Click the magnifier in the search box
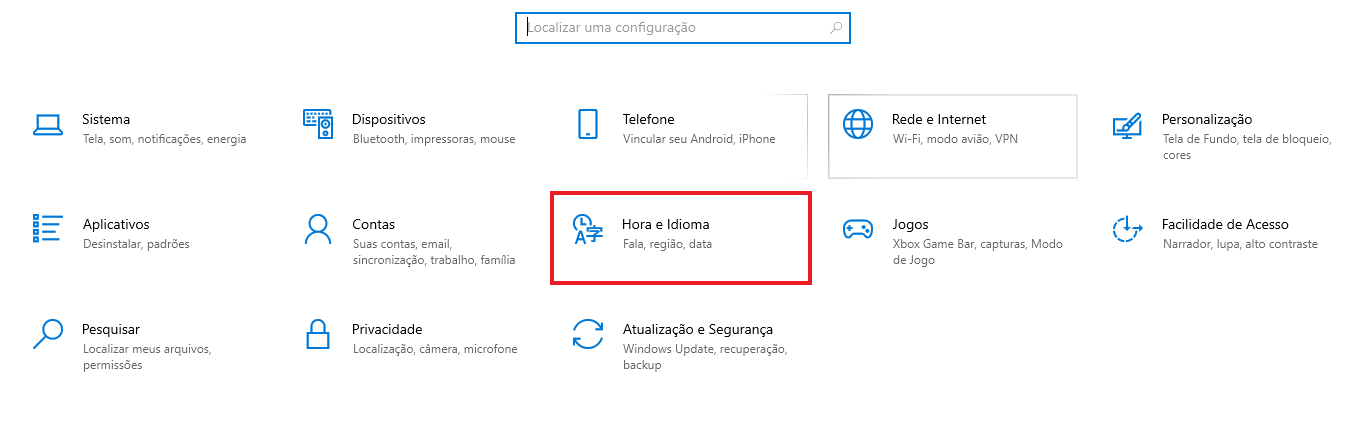The width and height of the screenshot is (1366, 424). pos(836,28)
